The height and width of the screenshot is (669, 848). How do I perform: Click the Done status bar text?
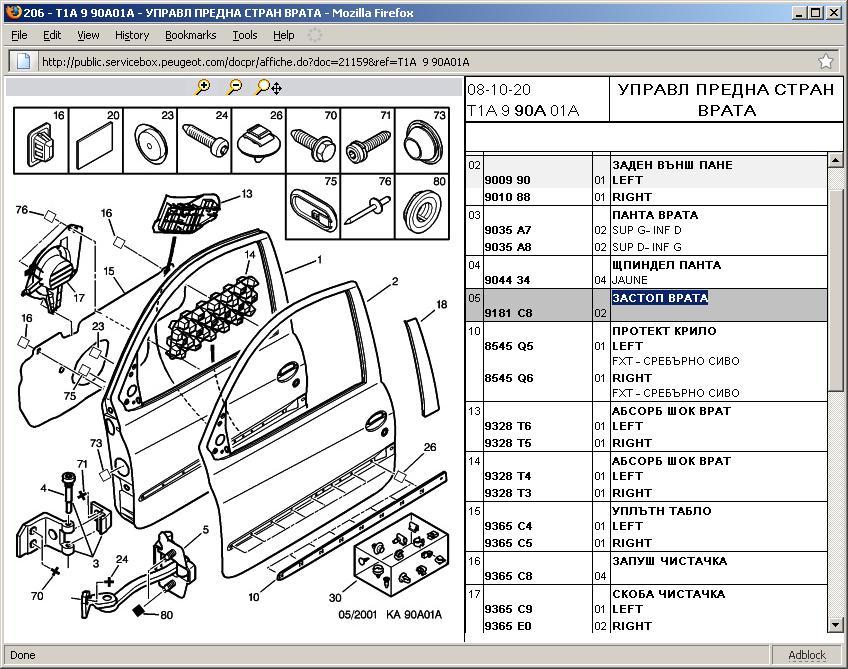point(23,655)
